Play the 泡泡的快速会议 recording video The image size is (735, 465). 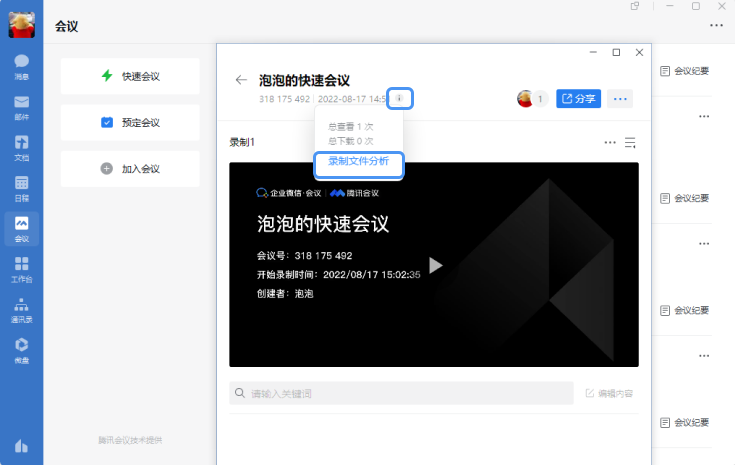click(x=435, y=265)
